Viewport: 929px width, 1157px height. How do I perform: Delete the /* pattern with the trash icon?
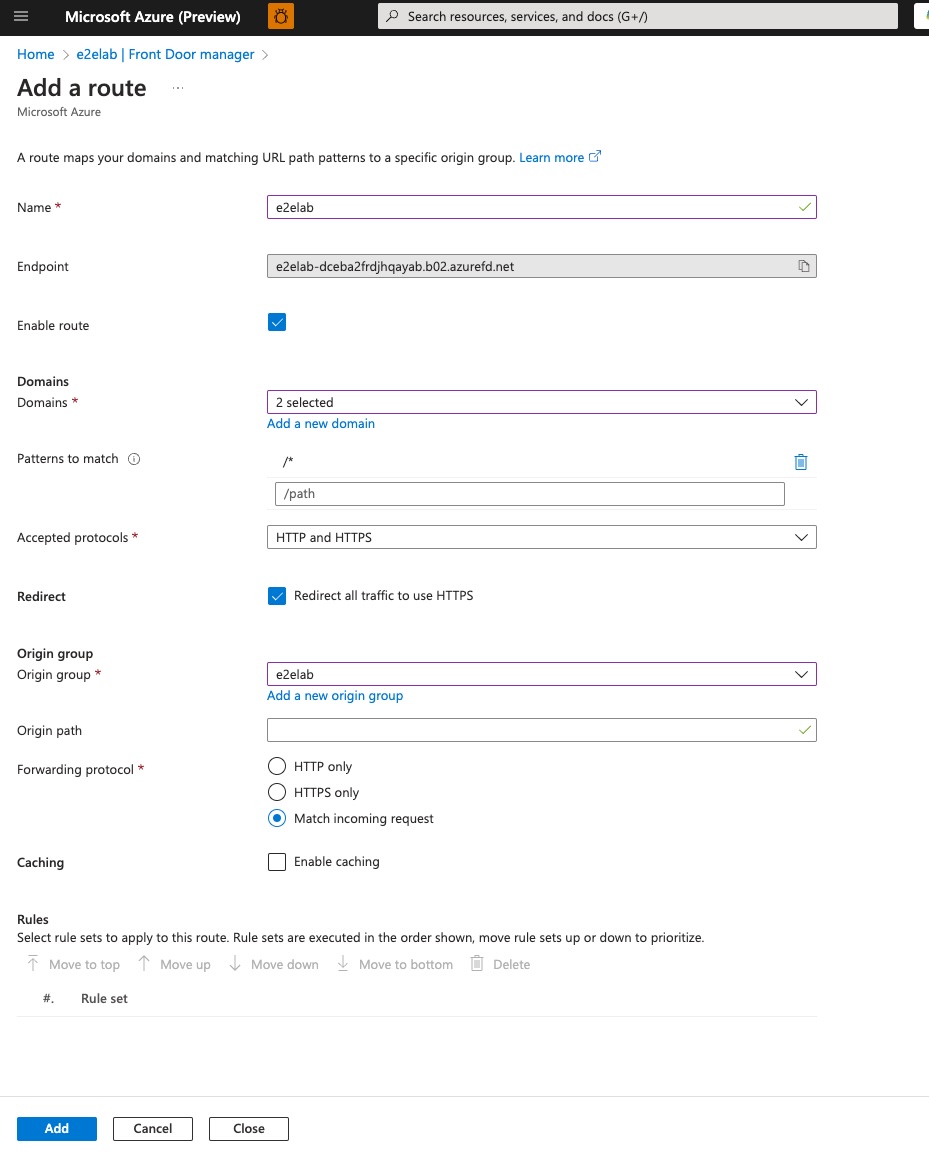(x=800, y=461)
